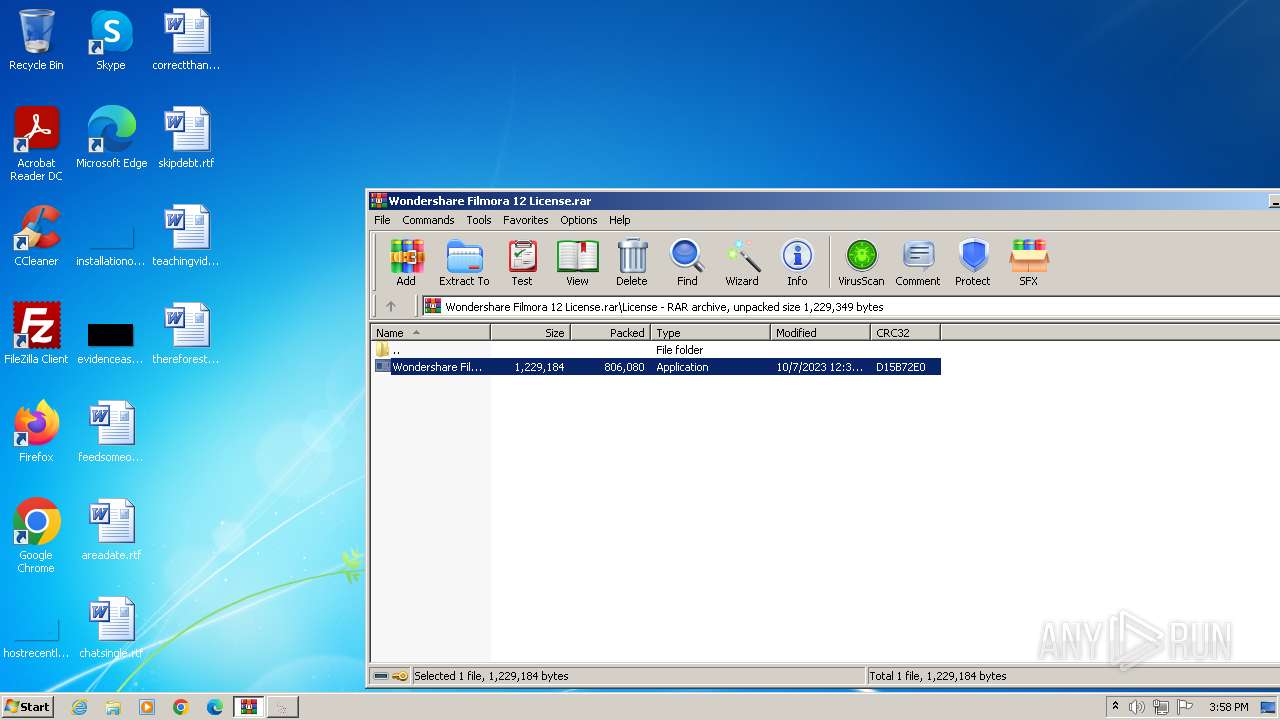Viewport: 1280px width, 720px height.
Task: Select chatsingle.rtf desktop file
Action: coord(111,629)
